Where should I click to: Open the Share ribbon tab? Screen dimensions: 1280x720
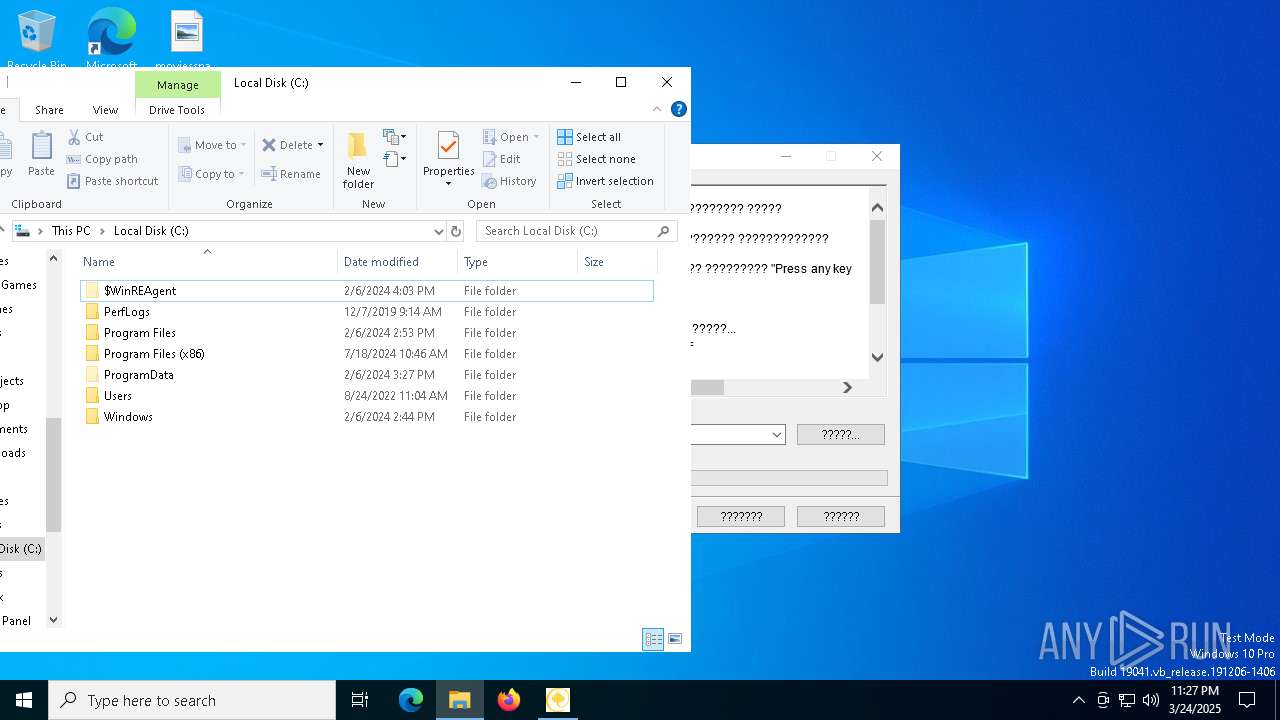[x=49, y=110]
